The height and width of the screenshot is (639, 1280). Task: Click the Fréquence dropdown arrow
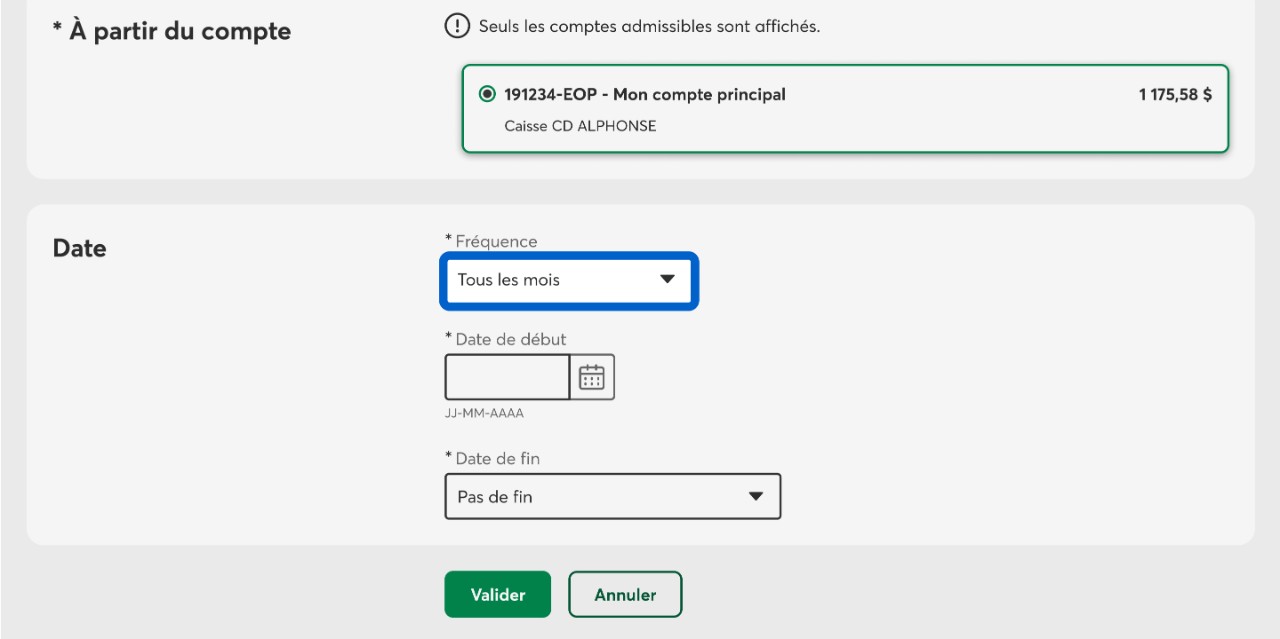[668, 280]
